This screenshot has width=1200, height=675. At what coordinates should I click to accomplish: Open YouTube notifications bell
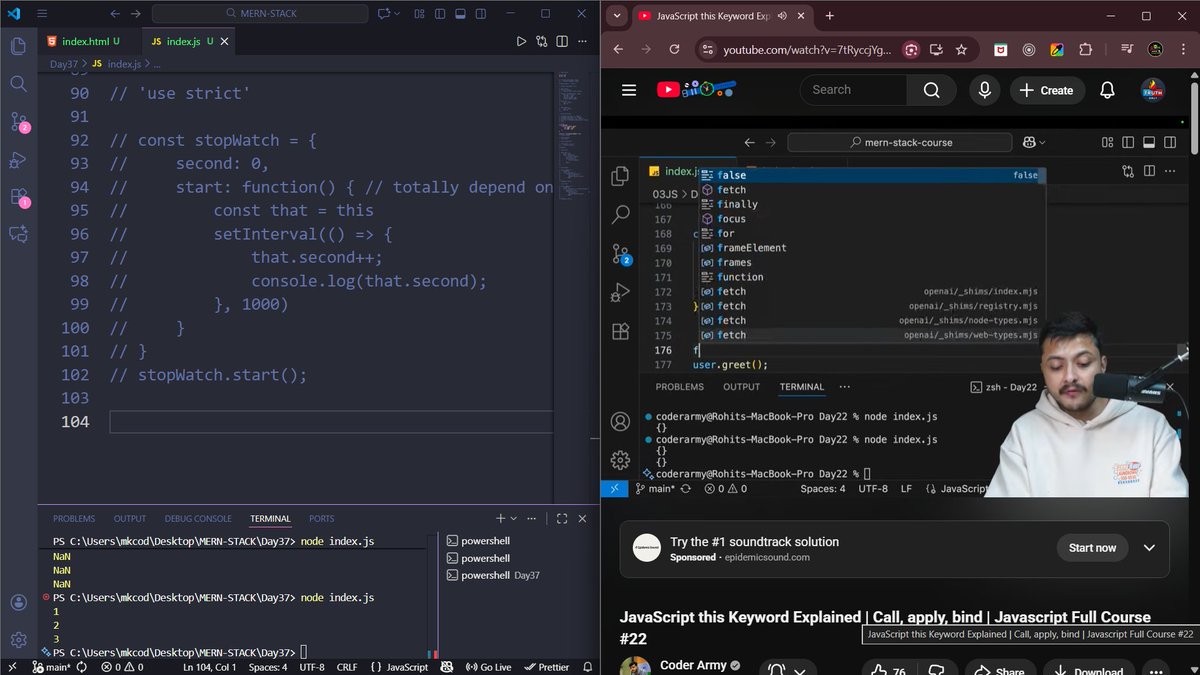point(1107,90)
